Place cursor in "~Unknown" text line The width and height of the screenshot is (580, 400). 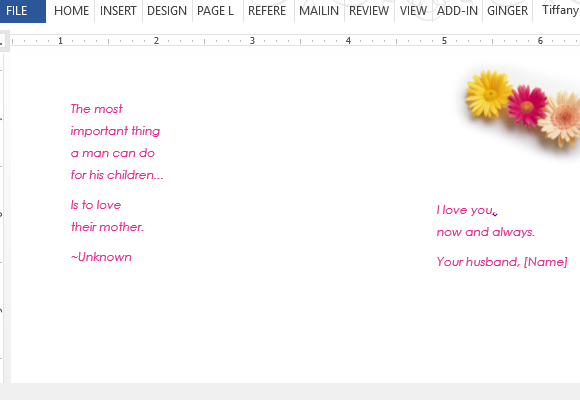[x=101, y=257]
